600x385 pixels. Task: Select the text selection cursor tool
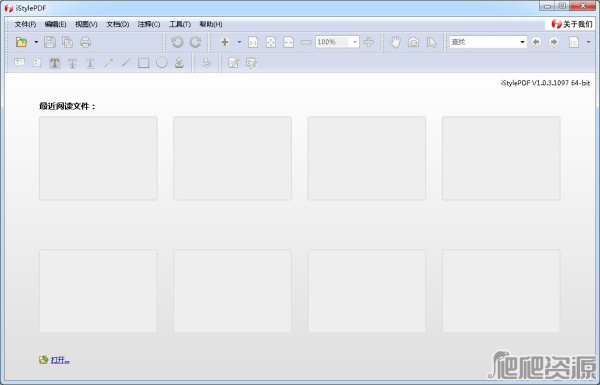click(431, 42)
